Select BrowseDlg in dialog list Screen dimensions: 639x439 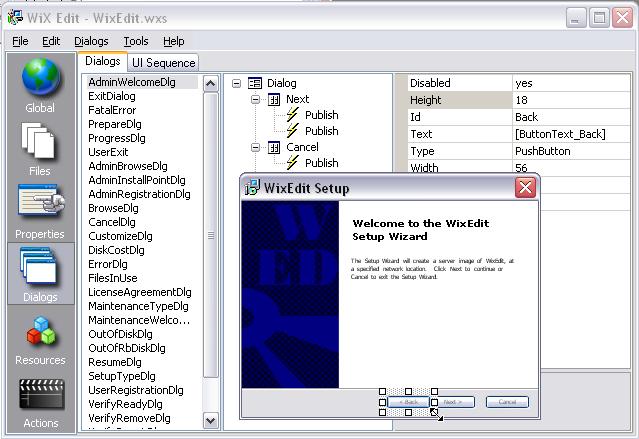pos(113,208)
